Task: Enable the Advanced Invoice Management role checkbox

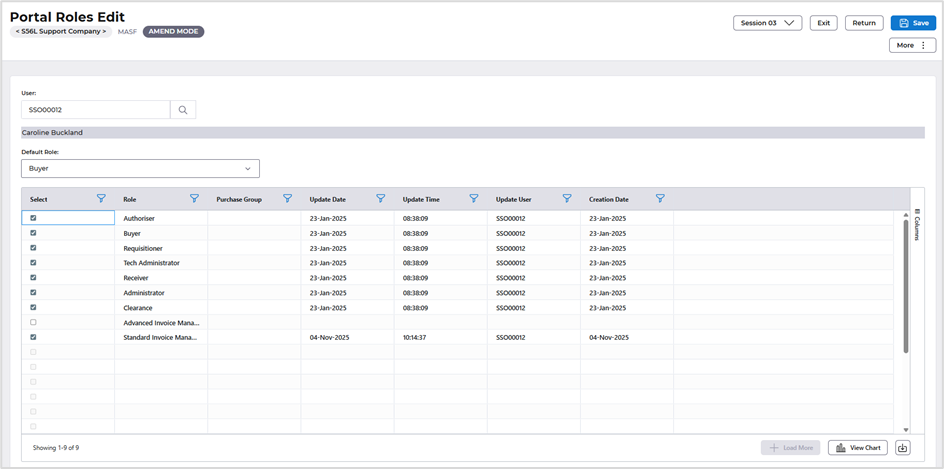Action: 33,323
